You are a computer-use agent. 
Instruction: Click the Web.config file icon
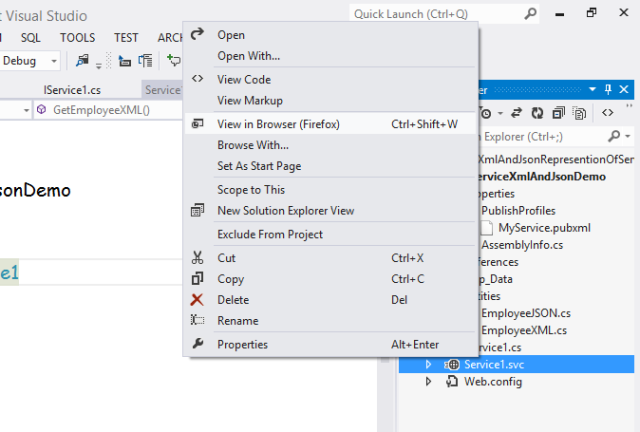452,381
